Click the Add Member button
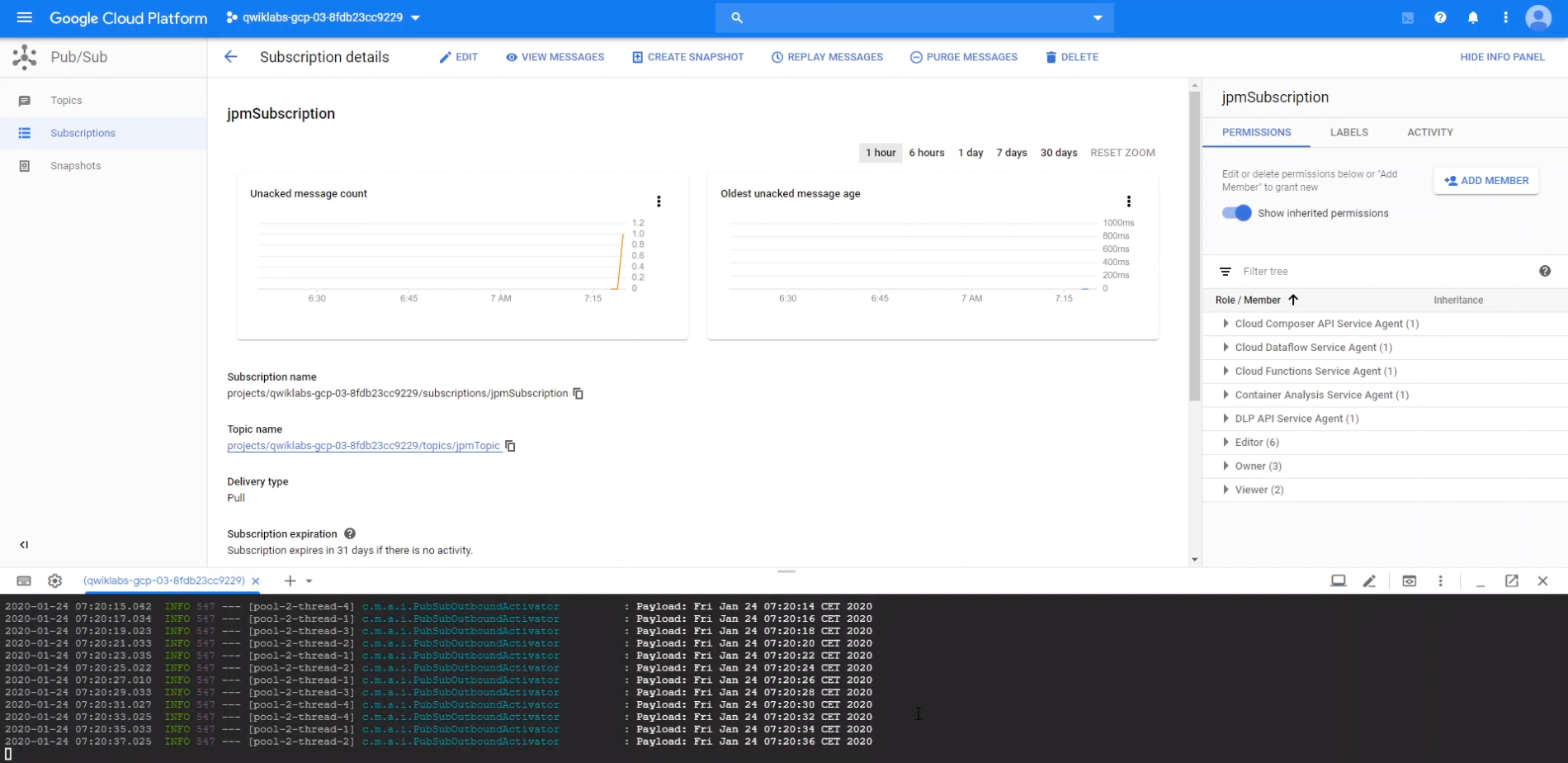Image resolution: width=1568 pixels, height=763 pixels. click(1486, 181)
